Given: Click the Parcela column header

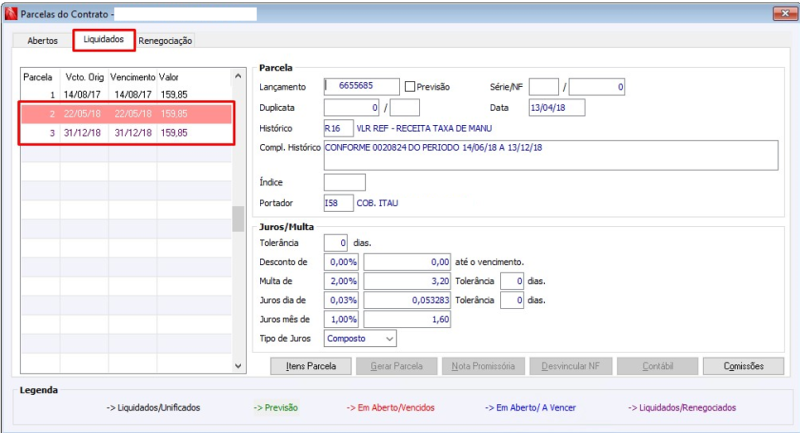Looking at the screenshot, I should [40, 77].
